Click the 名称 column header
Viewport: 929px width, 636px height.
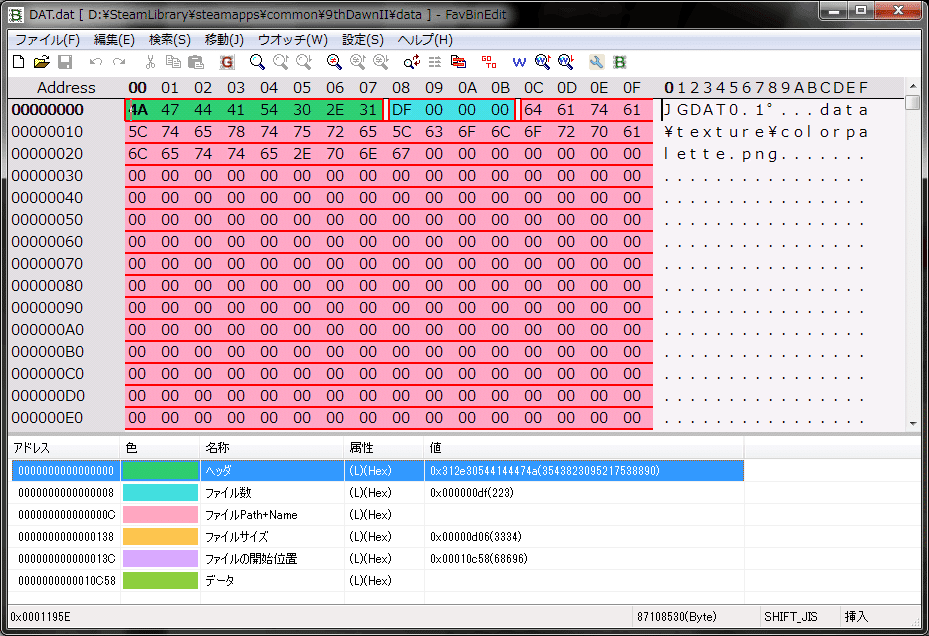tap(272, 448)
